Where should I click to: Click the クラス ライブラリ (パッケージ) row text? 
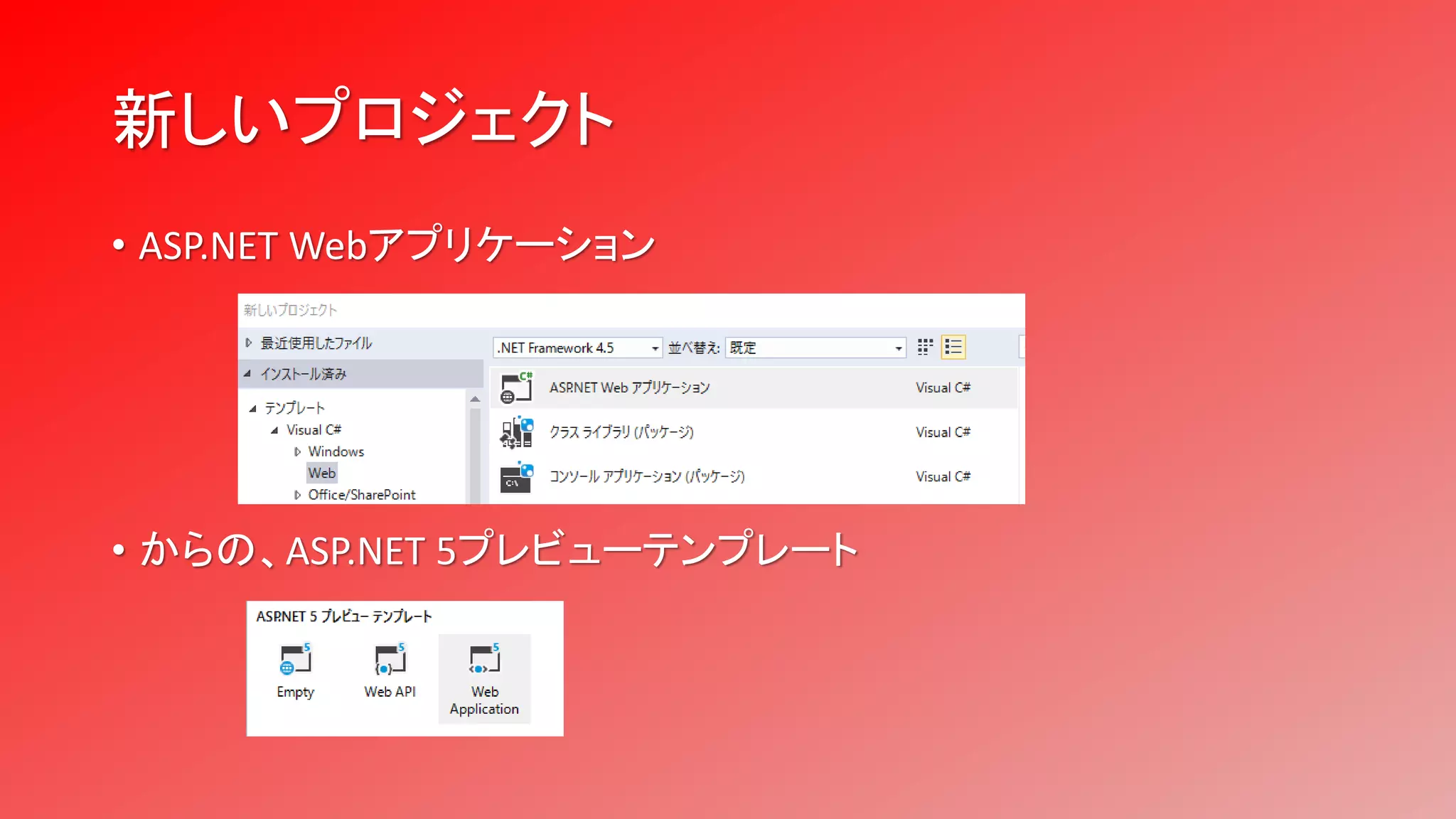coord(621,432)
